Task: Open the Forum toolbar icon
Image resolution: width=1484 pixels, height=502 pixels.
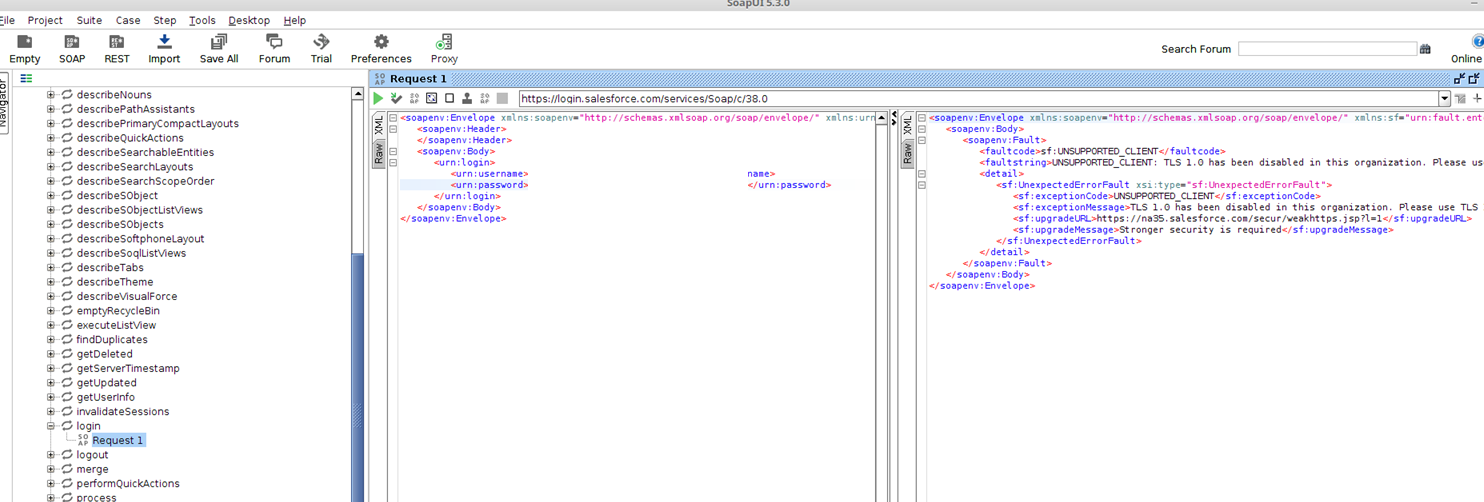Action: click(x=274, y=41)
